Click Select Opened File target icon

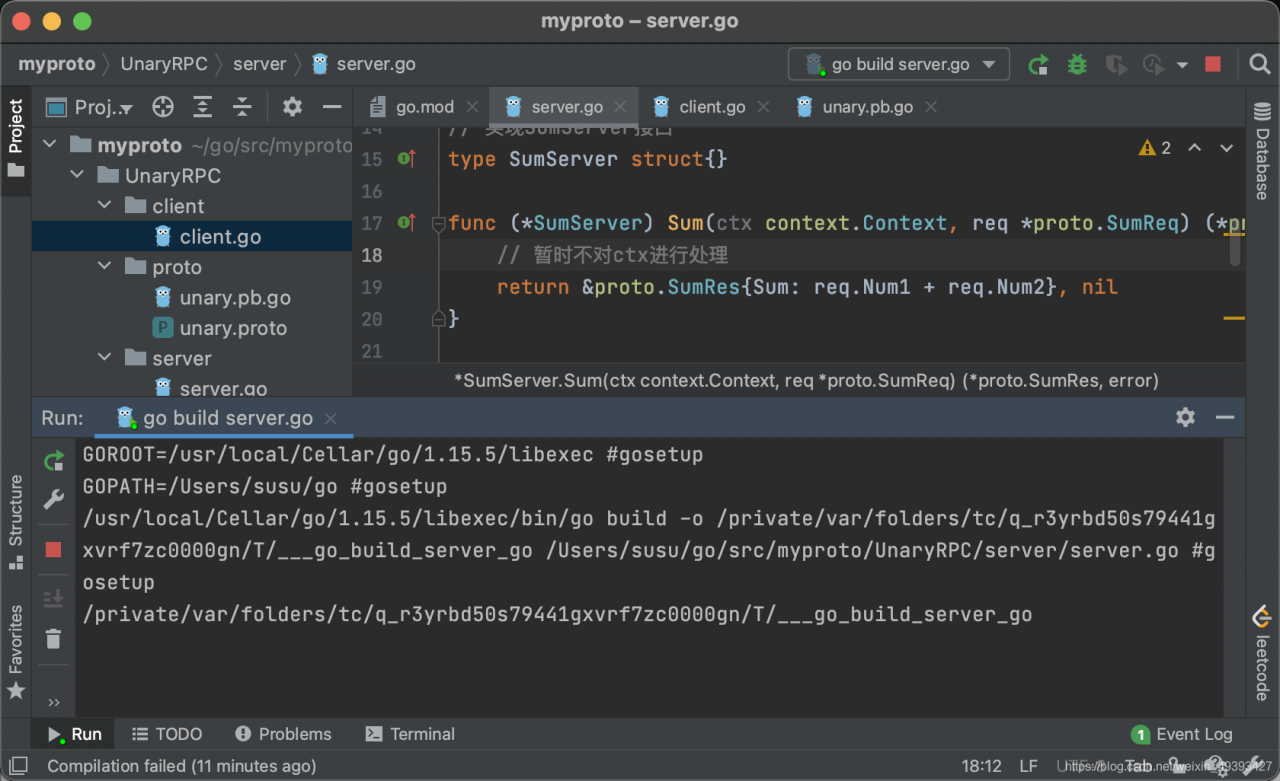tap(163, 107)
